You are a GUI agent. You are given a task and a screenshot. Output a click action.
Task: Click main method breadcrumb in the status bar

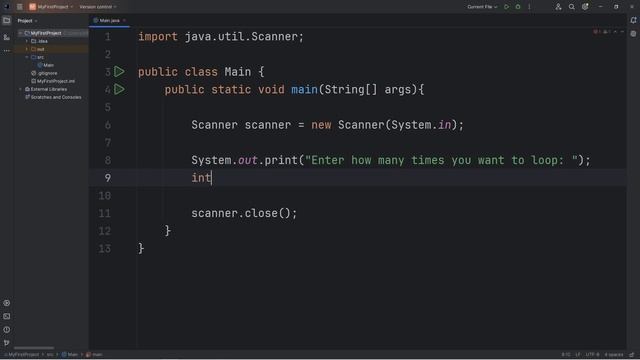(94, 355)
